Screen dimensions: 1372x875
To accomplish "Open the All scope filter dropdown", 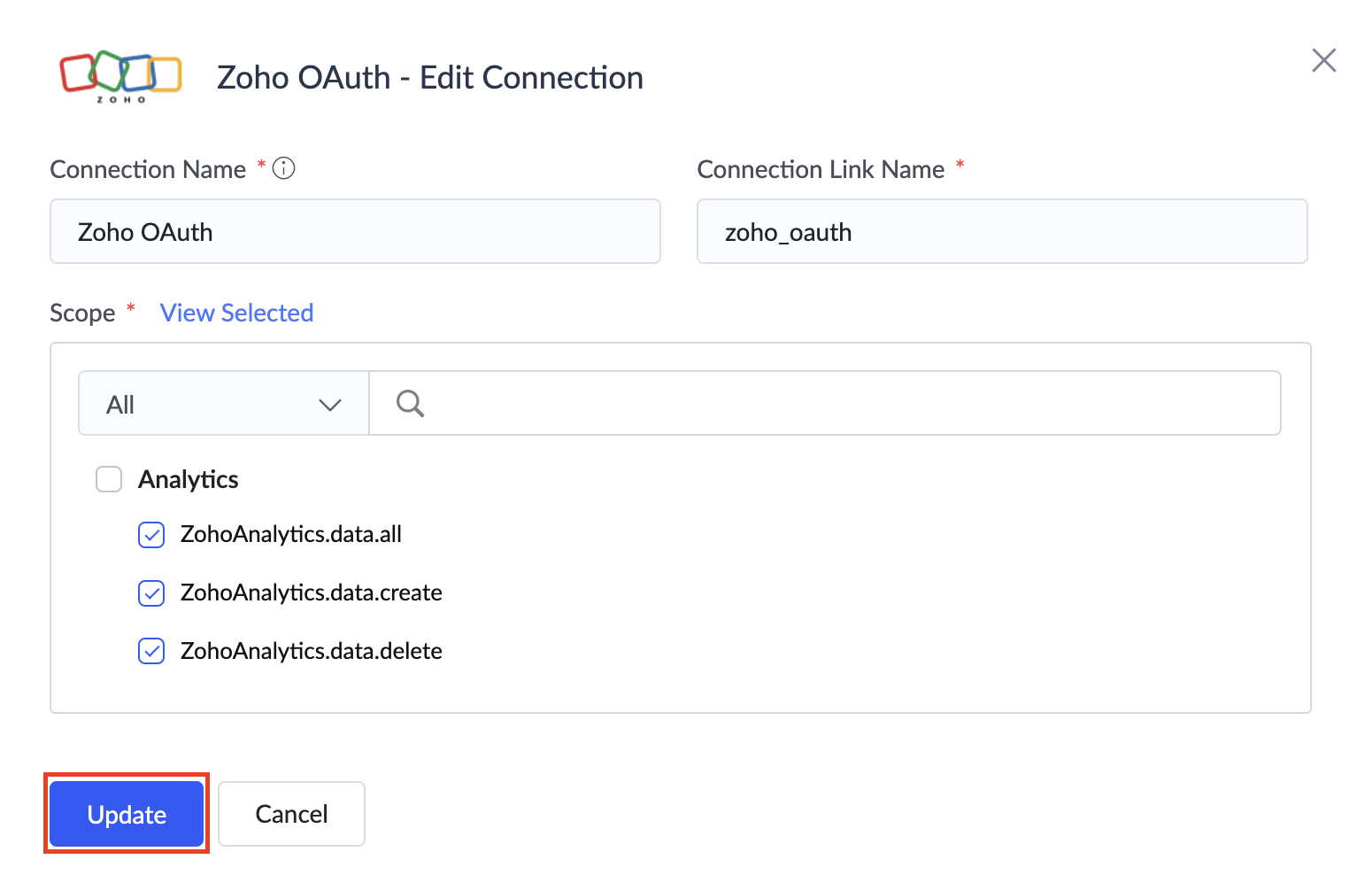I will click(223, 404).
